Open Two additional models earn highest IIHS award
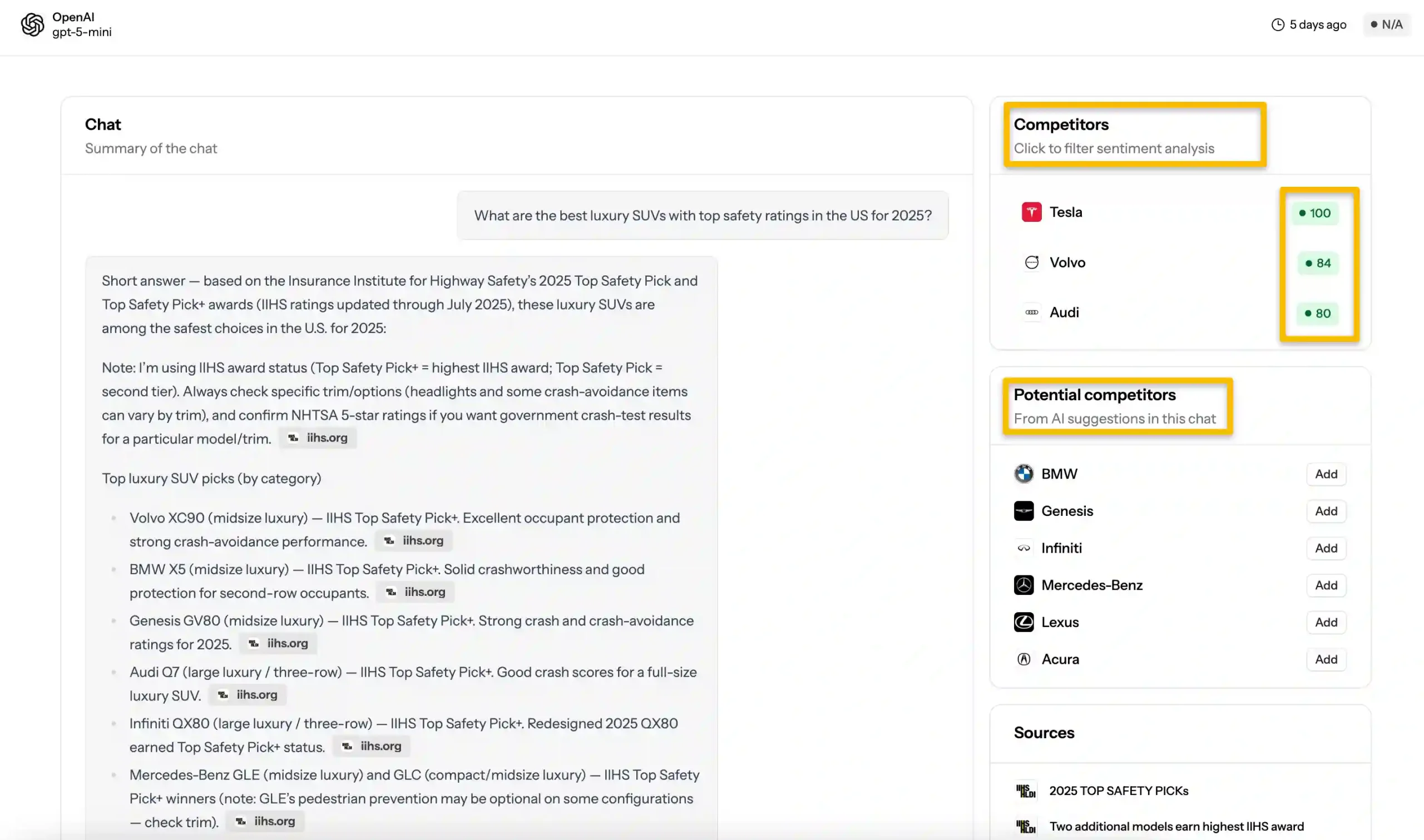Viewport: 1424px width, 840px height. [1176, 827]
